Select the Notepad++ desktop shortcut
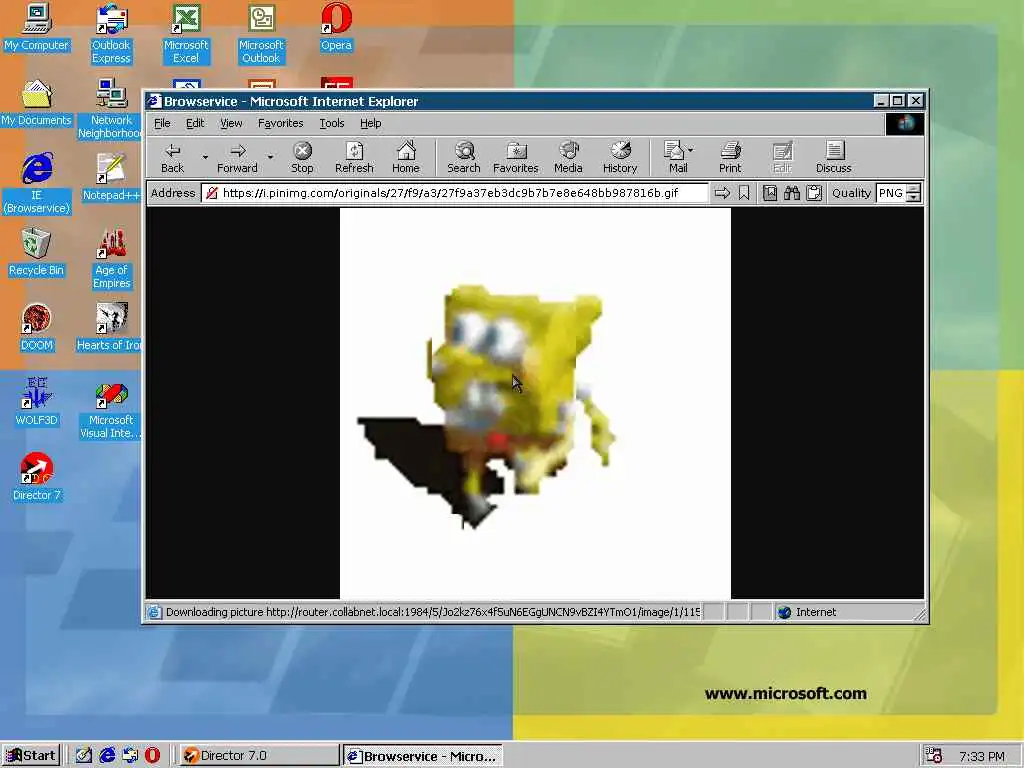Viewport: 1024px width, 768px height. pos(111,178)
